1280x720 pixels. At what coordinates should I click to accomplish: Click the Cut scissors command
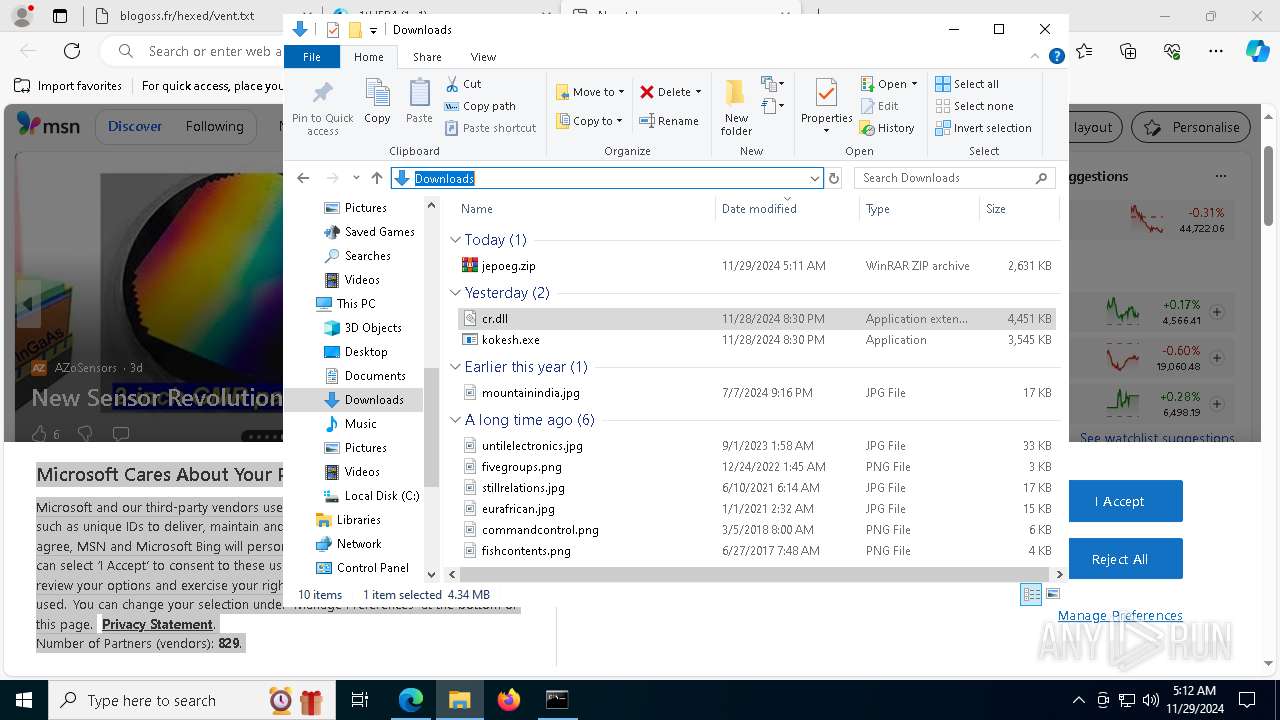[x=463, y=84]
